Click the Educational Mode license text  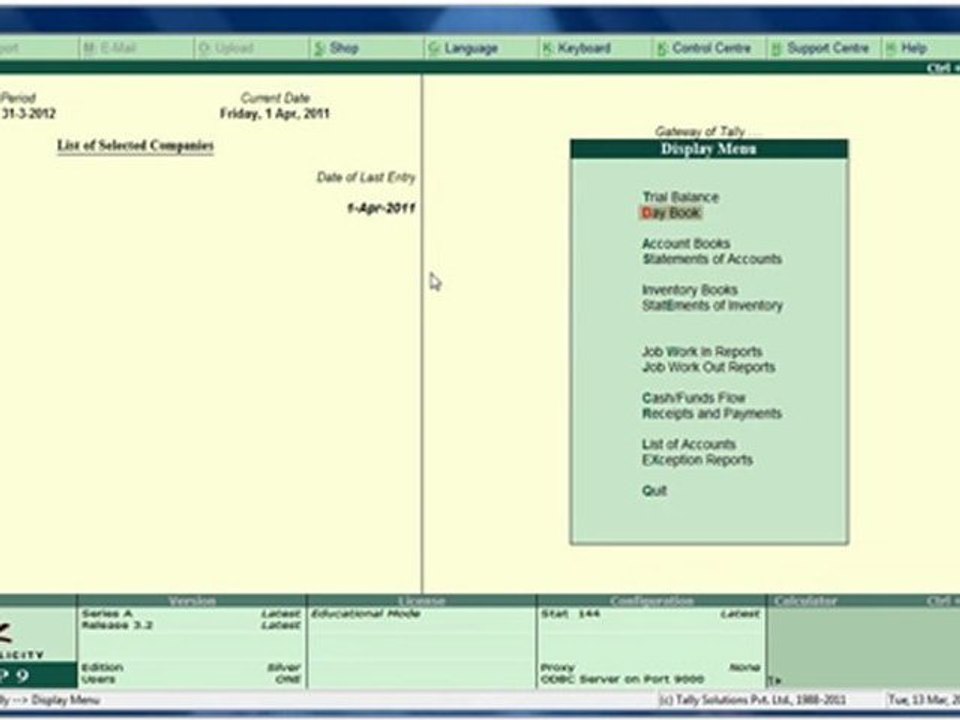tap(366, 613)
